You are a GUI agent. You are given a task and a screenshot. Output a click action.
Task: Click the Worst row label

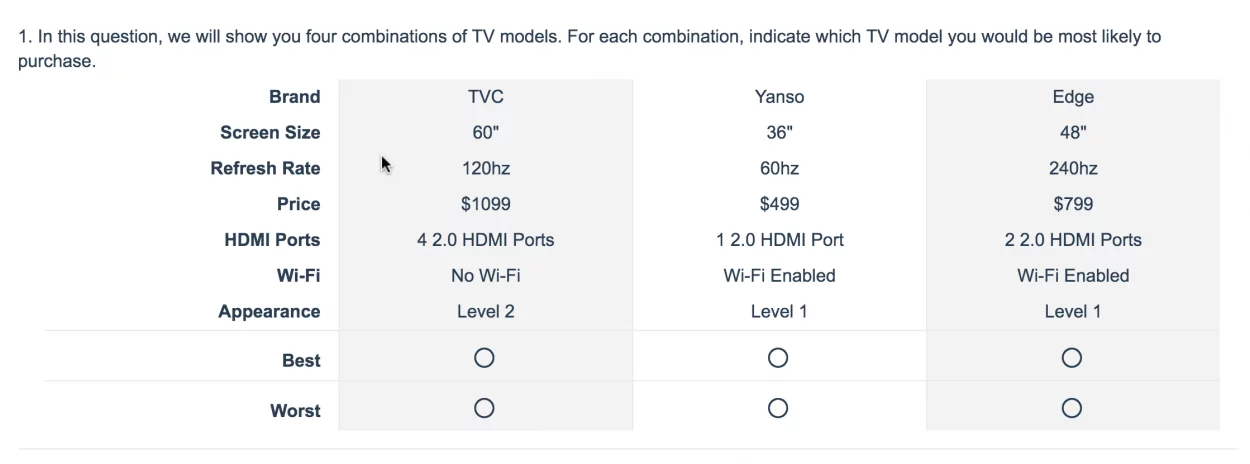click(295, 411)
